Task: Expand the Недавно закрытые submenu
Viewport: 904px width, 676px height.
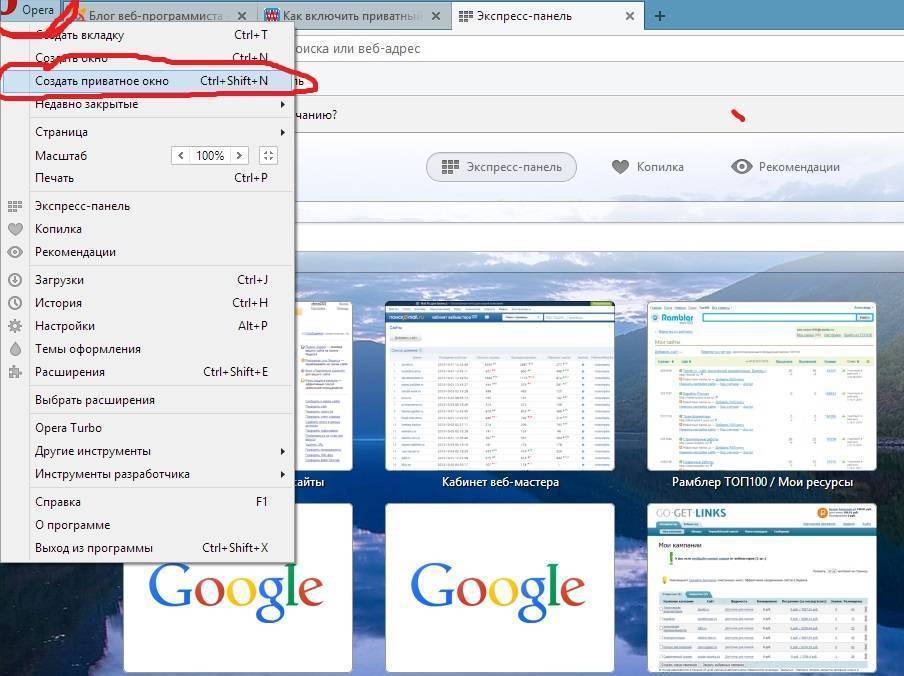Action: coord(282,104)
